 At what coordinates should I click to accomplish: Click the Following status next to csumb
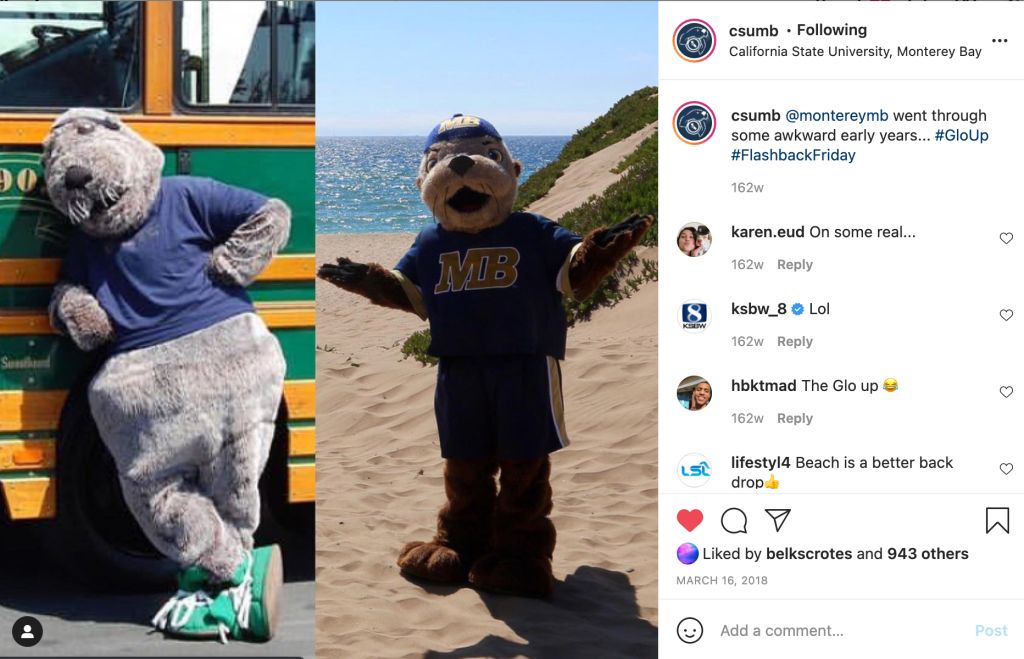831,30
